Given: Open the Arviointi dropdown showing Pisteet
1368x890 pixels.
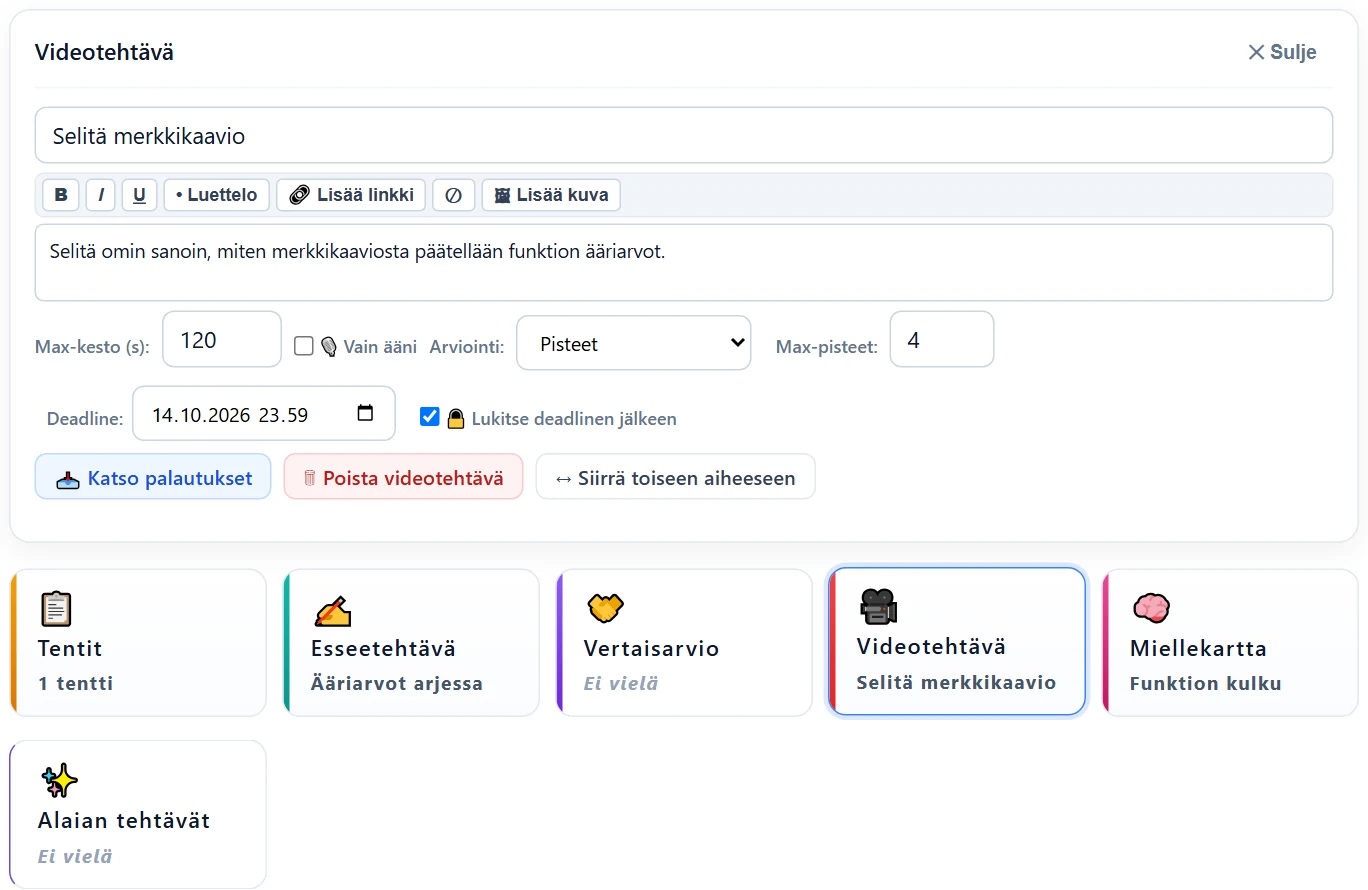Looking at the screenshot, I should click(634, 343).
